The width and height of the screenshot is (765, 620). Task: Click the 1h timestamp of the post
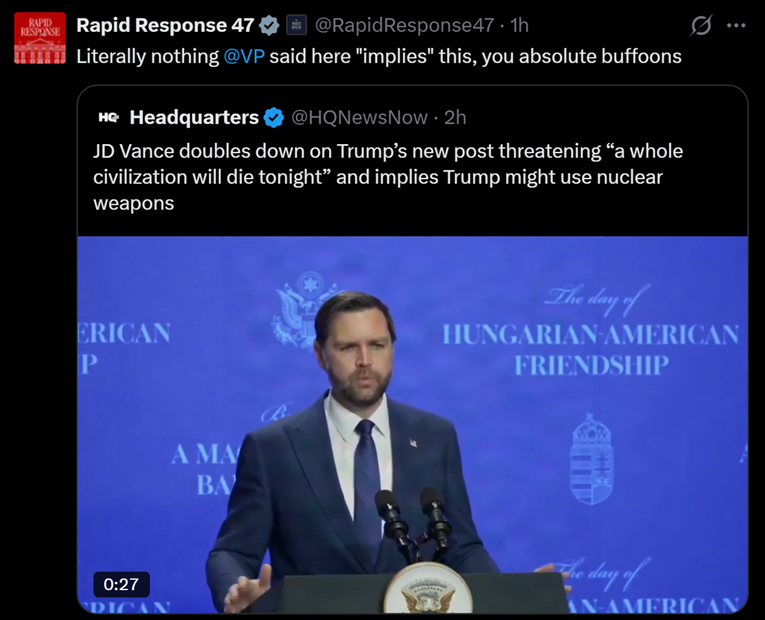coord(519,25)
